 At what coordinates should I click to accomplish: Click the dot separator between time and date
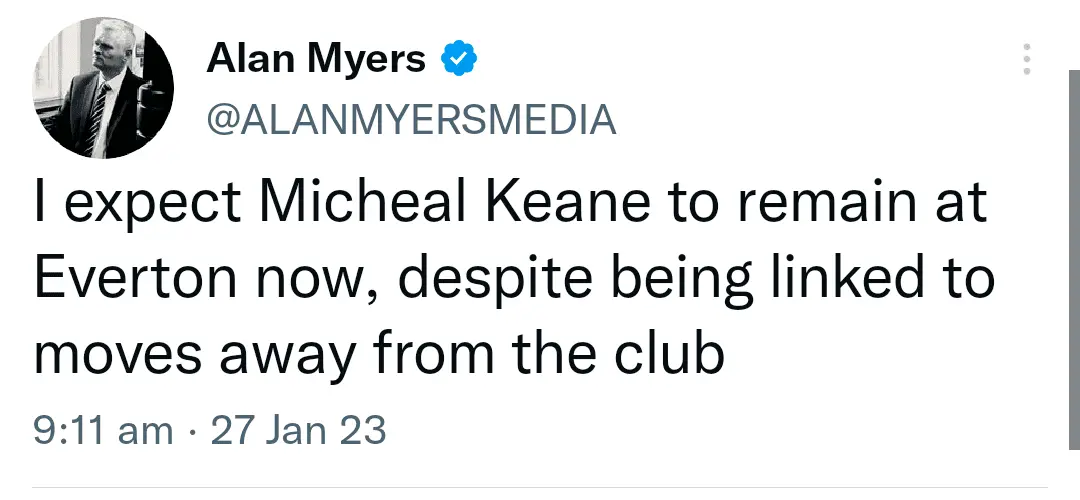point(192,432)
